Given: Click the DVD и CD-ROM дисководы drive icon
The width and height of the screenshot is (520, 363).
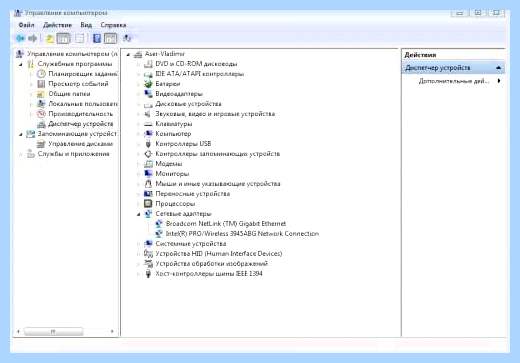Looking at the screenshot, I should tap(148, 64).
